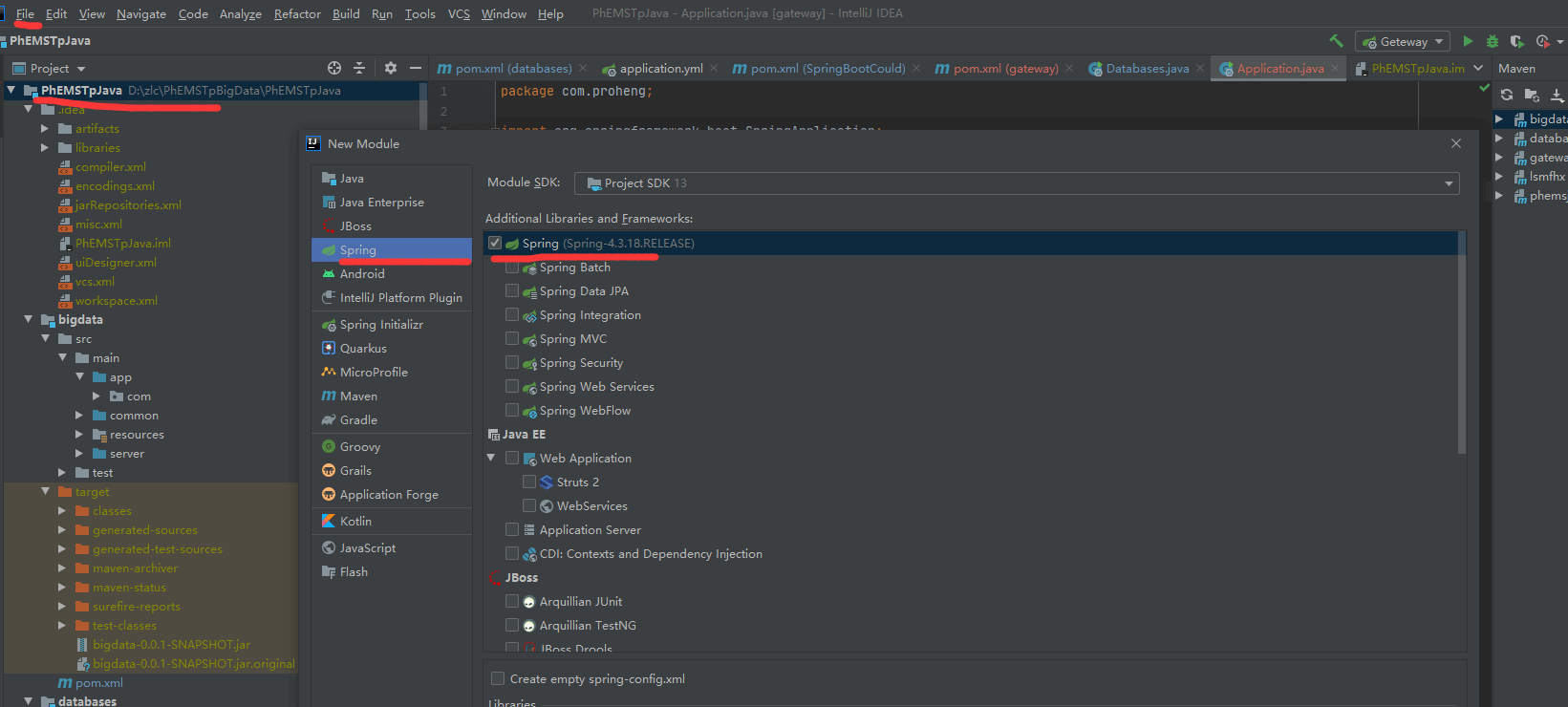The image size is (1568, 707).
Task: Uncheck the Spring framework checkbox
Action: pos(495,243)
